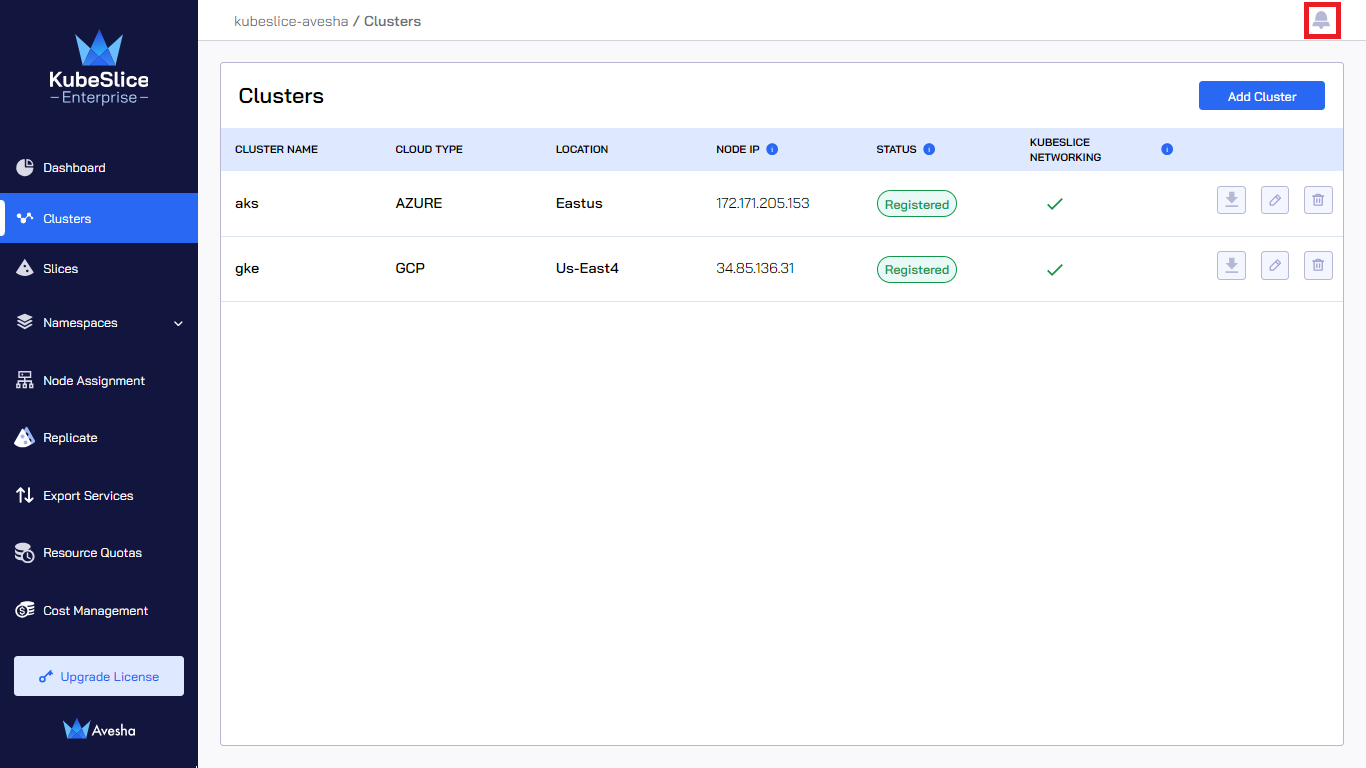1366x768 pixels.
Task: Click the Replicate icon in sidebar
Action: 25,437
